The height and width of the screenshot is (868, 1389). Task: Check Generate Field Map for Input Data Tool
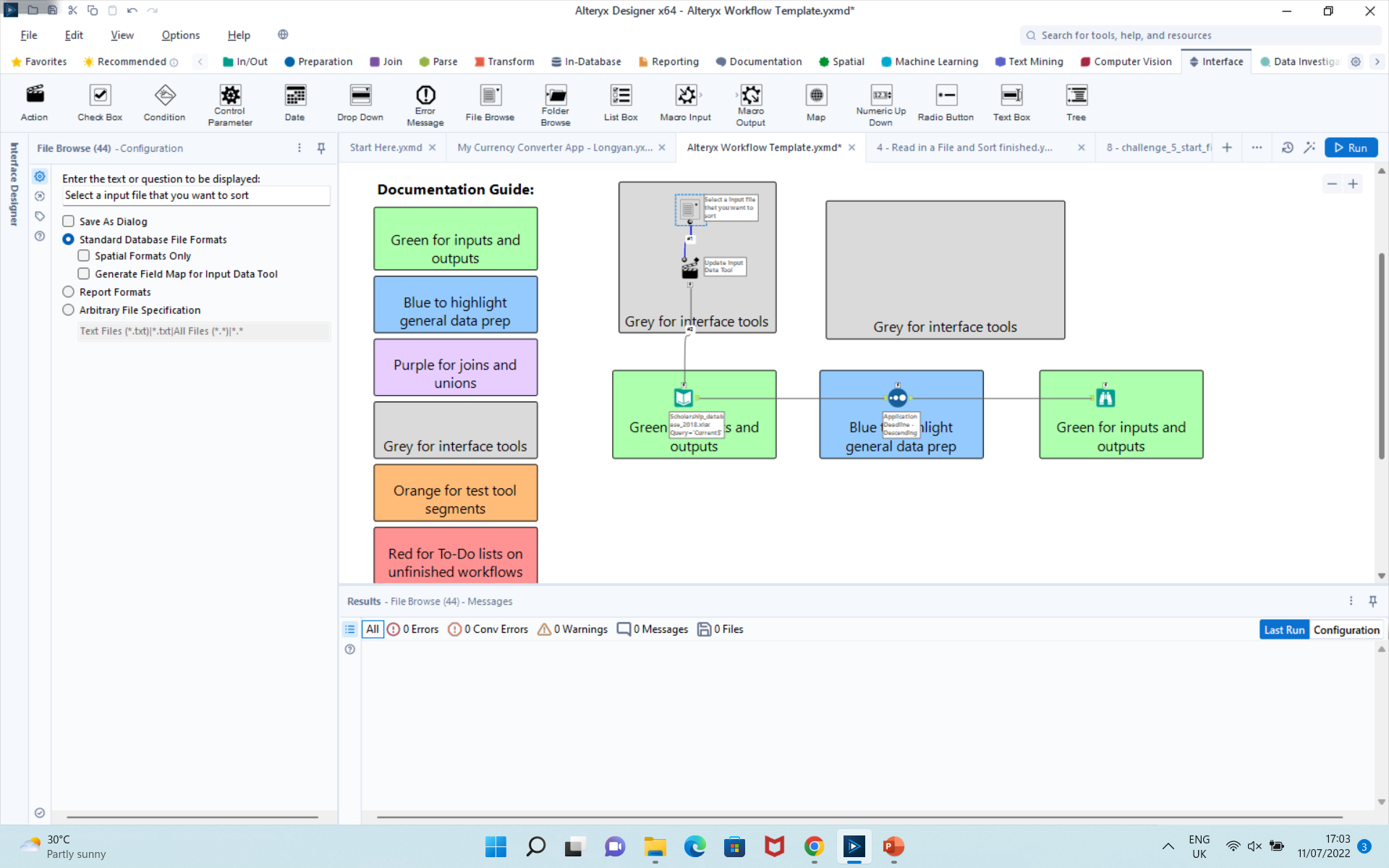point(84,274)
